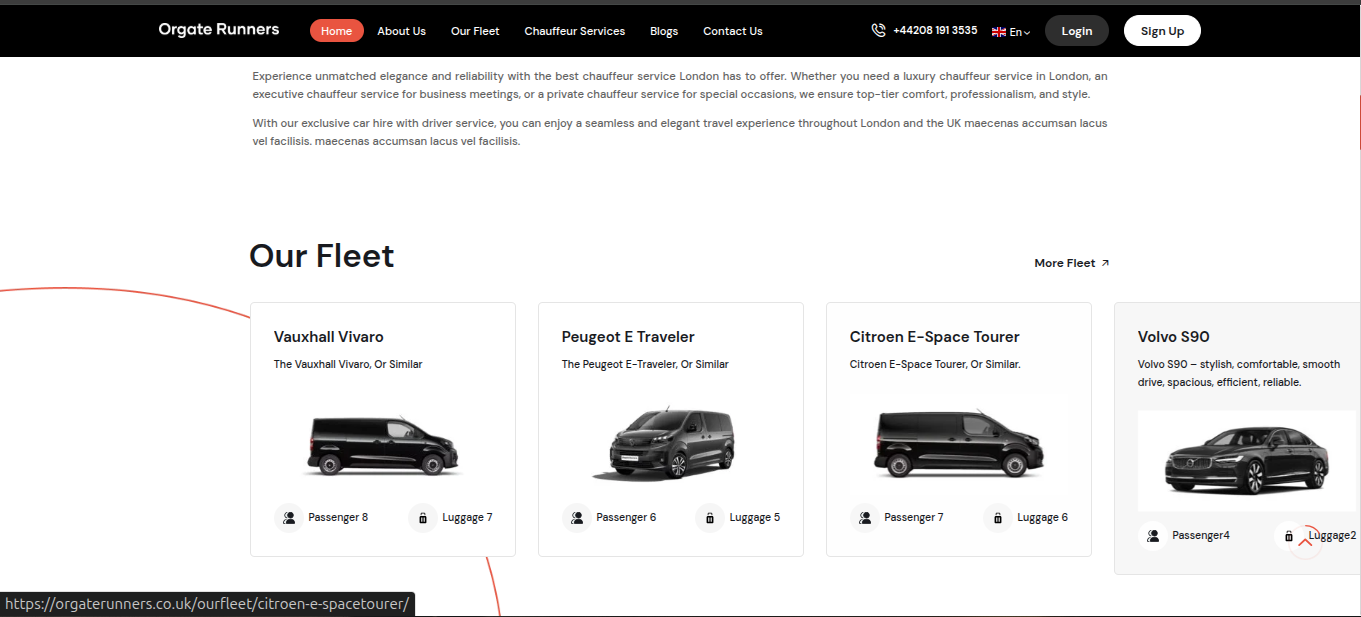Open the Chauffeur Services menu item
Image resolution: width=1361 pixels, height=617 pixels.
click(x=574, y=31)
